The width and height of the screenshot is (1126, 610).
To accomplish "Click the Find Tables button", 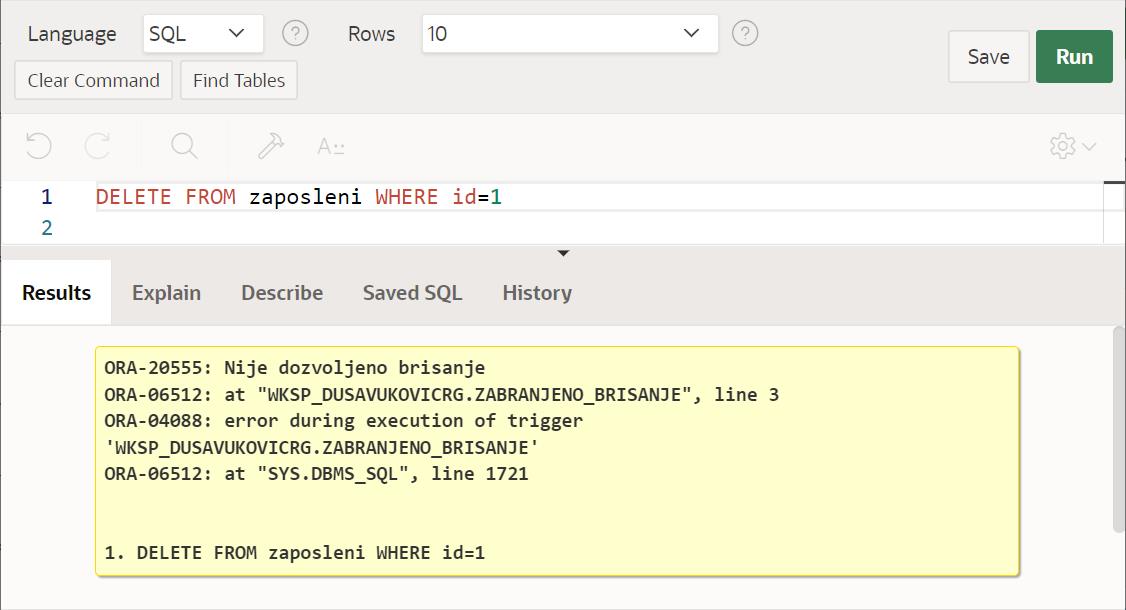I will pyautogui.click(x=239, y=81).
